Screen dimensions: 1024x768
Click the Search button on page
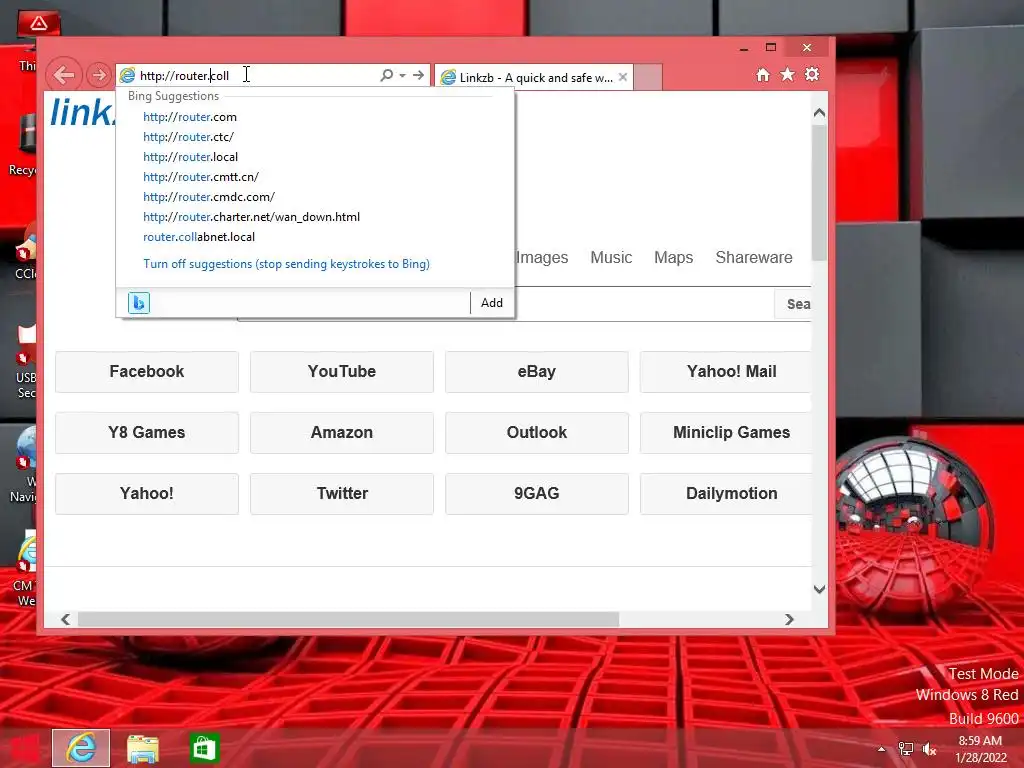point(793,304)
